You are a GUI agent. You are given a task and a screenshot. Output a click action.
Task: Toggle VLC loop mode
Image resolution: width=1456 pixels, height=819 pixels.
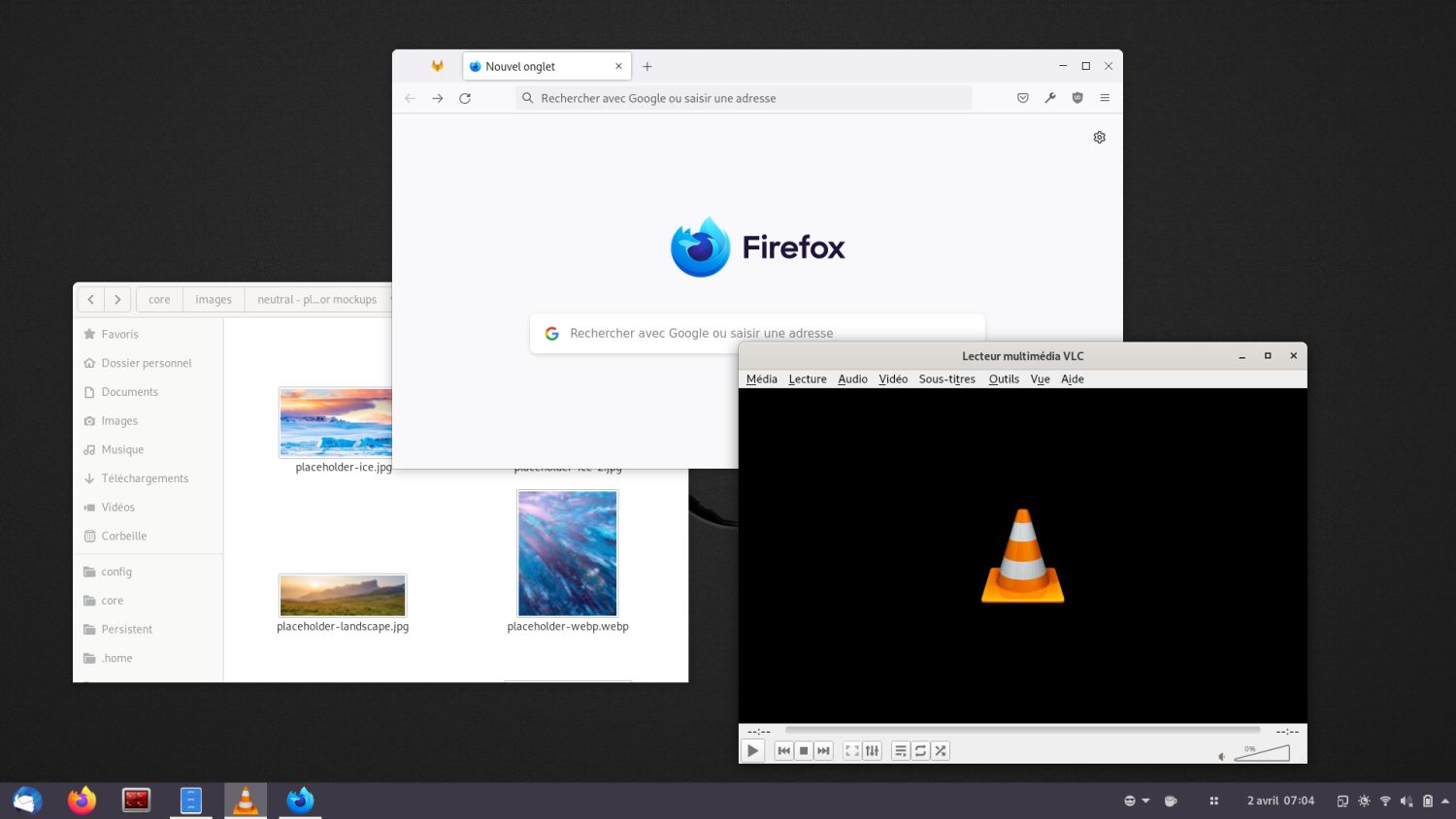point(920,750)
